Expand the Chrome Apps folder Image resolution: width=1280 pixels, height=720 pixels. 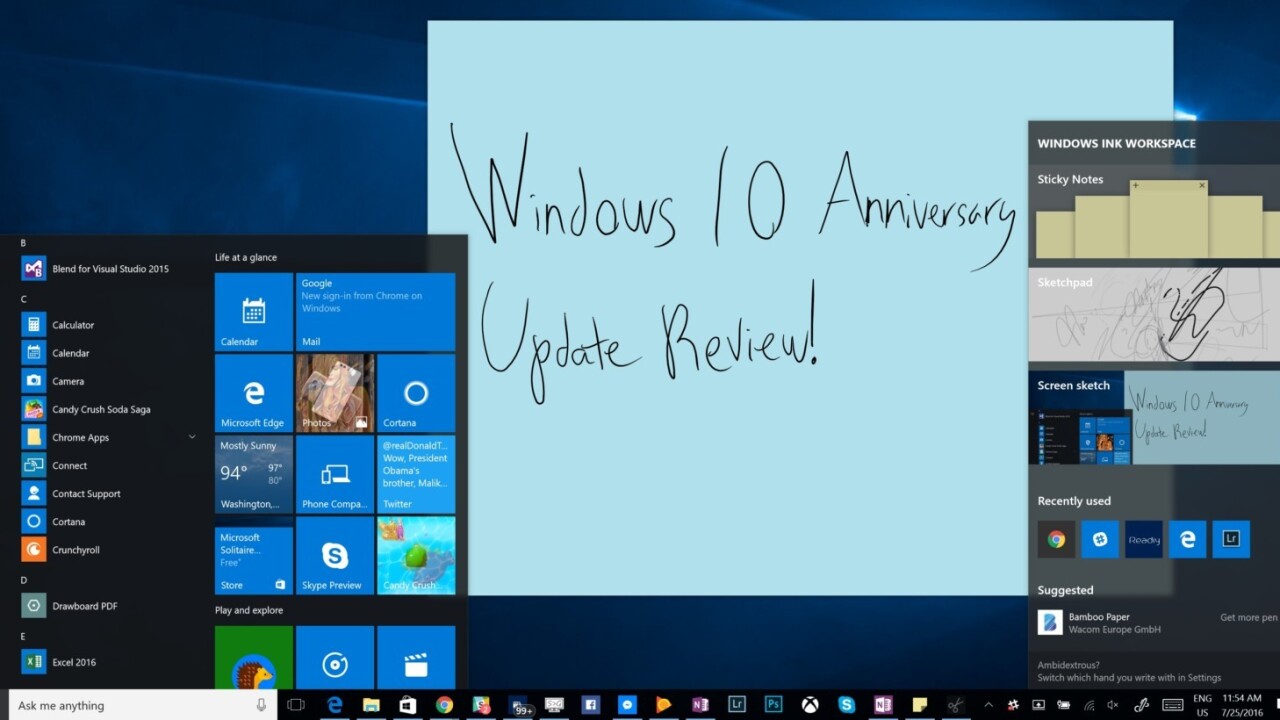191,437
